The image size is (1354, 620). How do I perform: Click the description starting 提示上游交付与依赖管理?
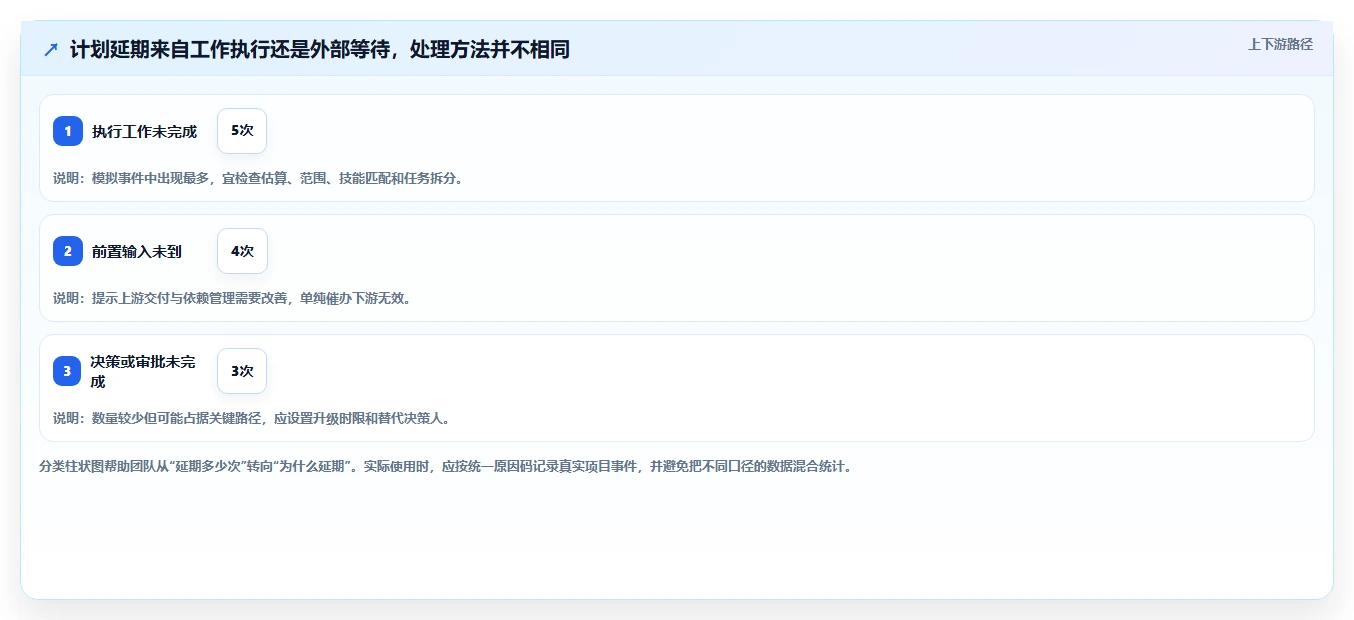(232, 298)
